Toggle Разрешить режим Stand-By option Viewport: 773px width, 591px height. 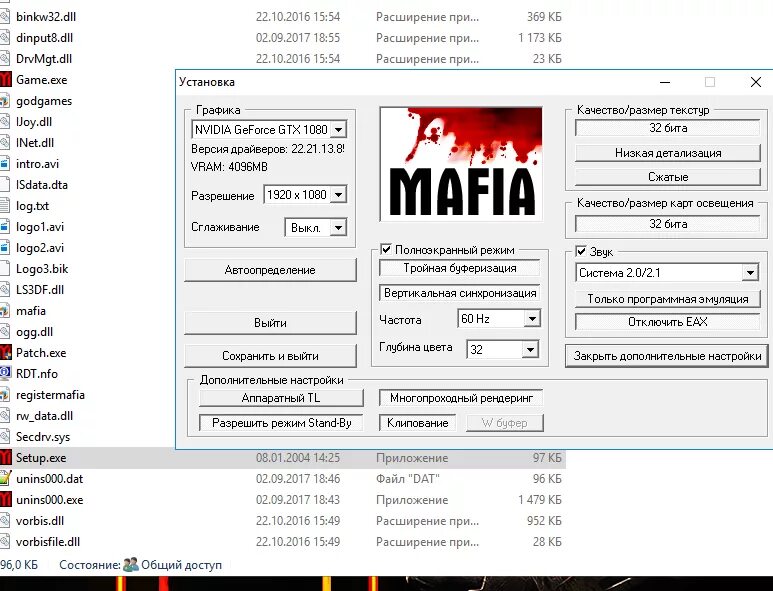[x=281, y=423]
